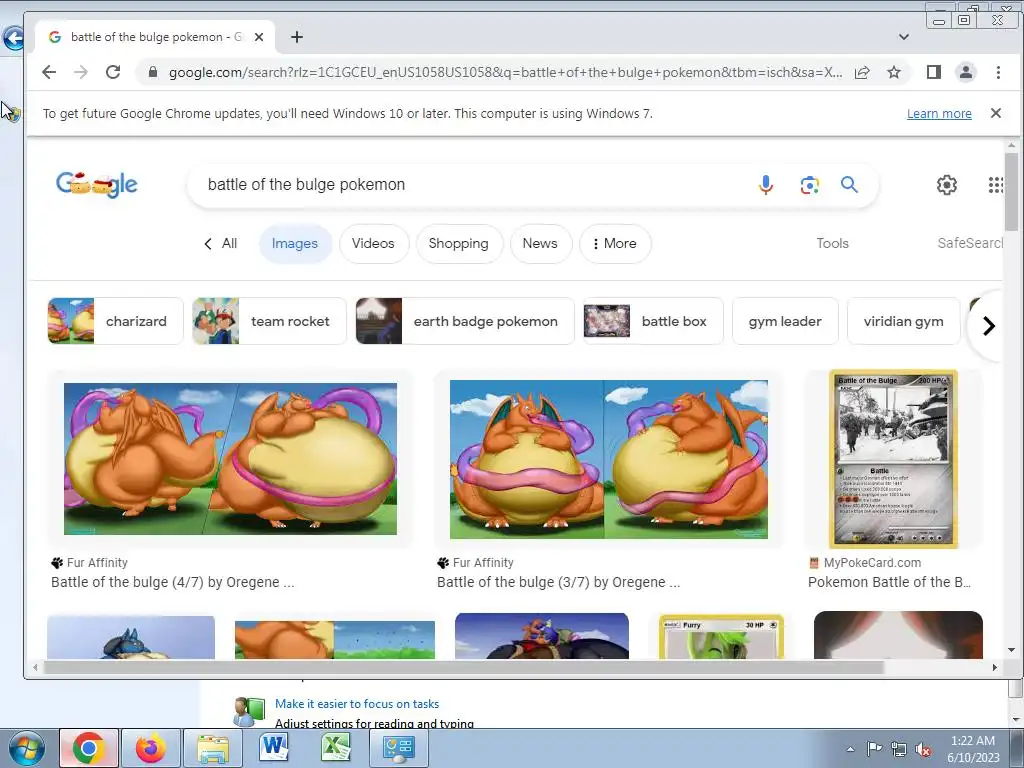Image resolution: width=1024 pixels, height=768 pixels.
Task: Go back to All results
Action: [221, 244]
